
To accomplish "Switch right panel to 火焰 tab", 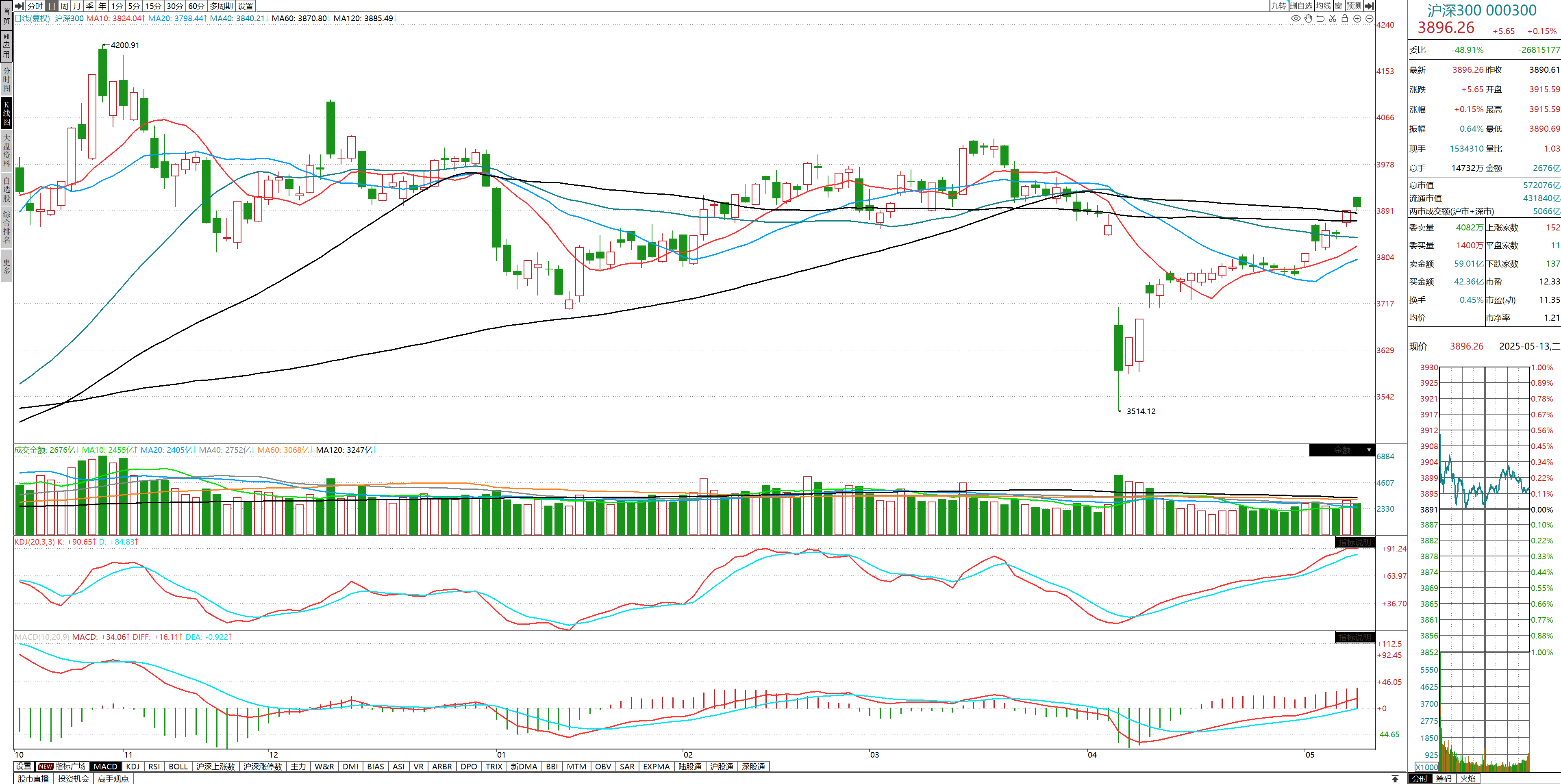I will (1468, 779).
